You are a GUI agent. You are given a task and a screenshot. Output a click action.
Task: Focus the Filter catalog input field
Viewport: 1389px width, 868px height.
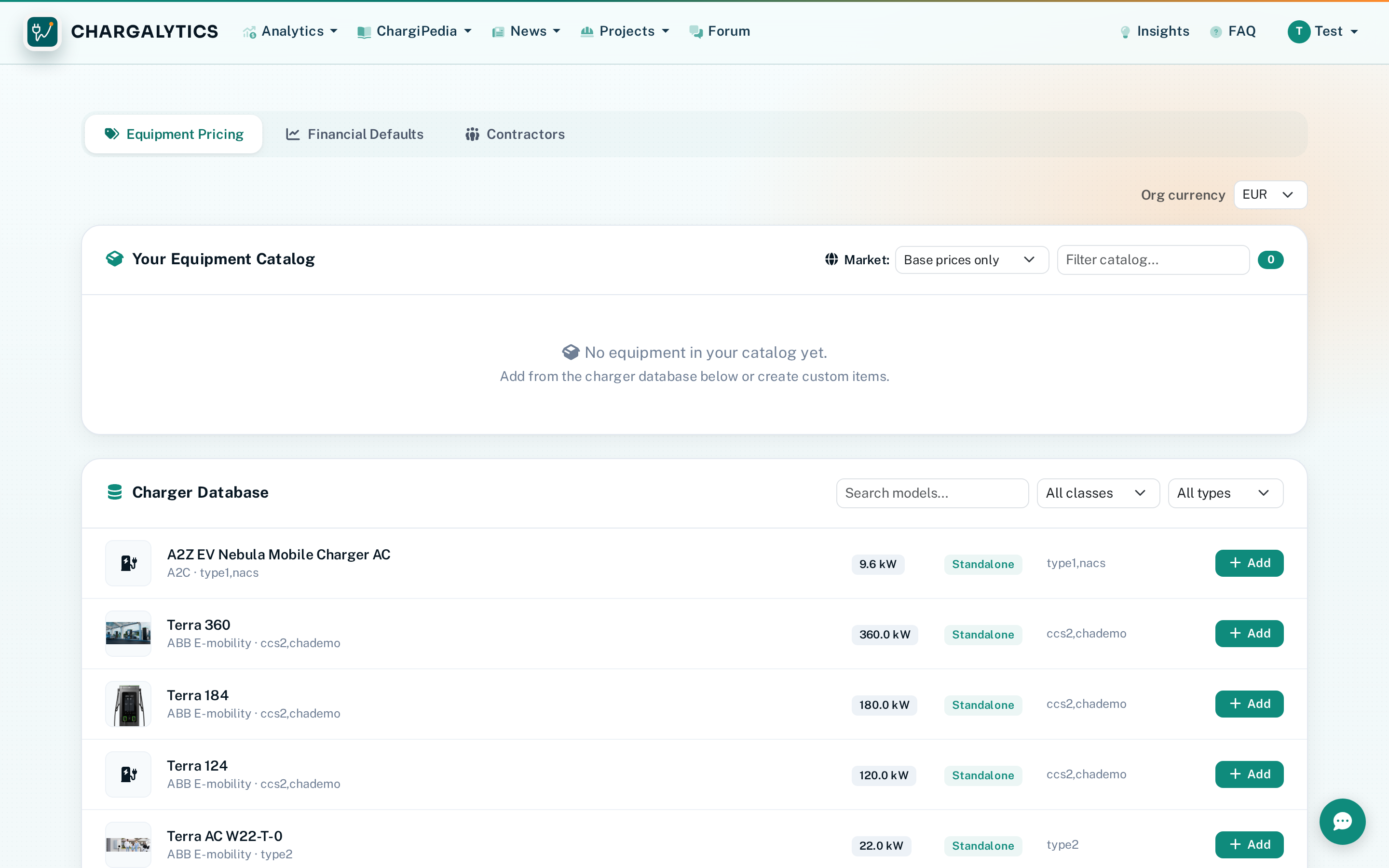pyautogui.click(x=1153, y=259)
